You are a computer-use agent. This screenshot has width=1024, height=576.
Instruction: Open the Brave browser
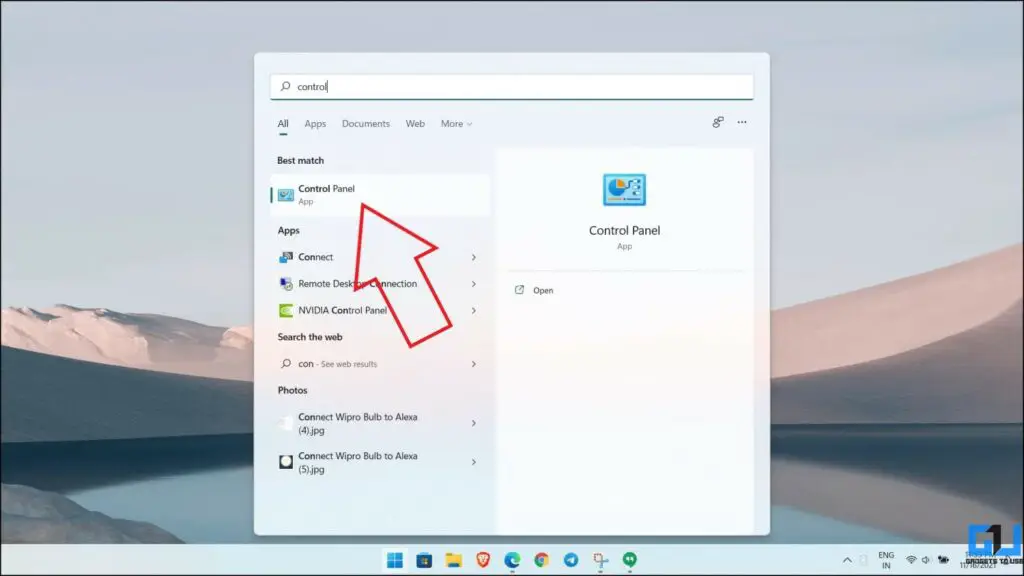(481, 560)
